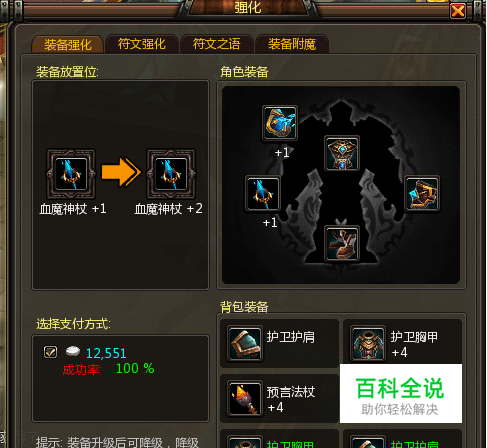
Task: Open the 符文强化 tab
Action: click(x=142, y=44)
